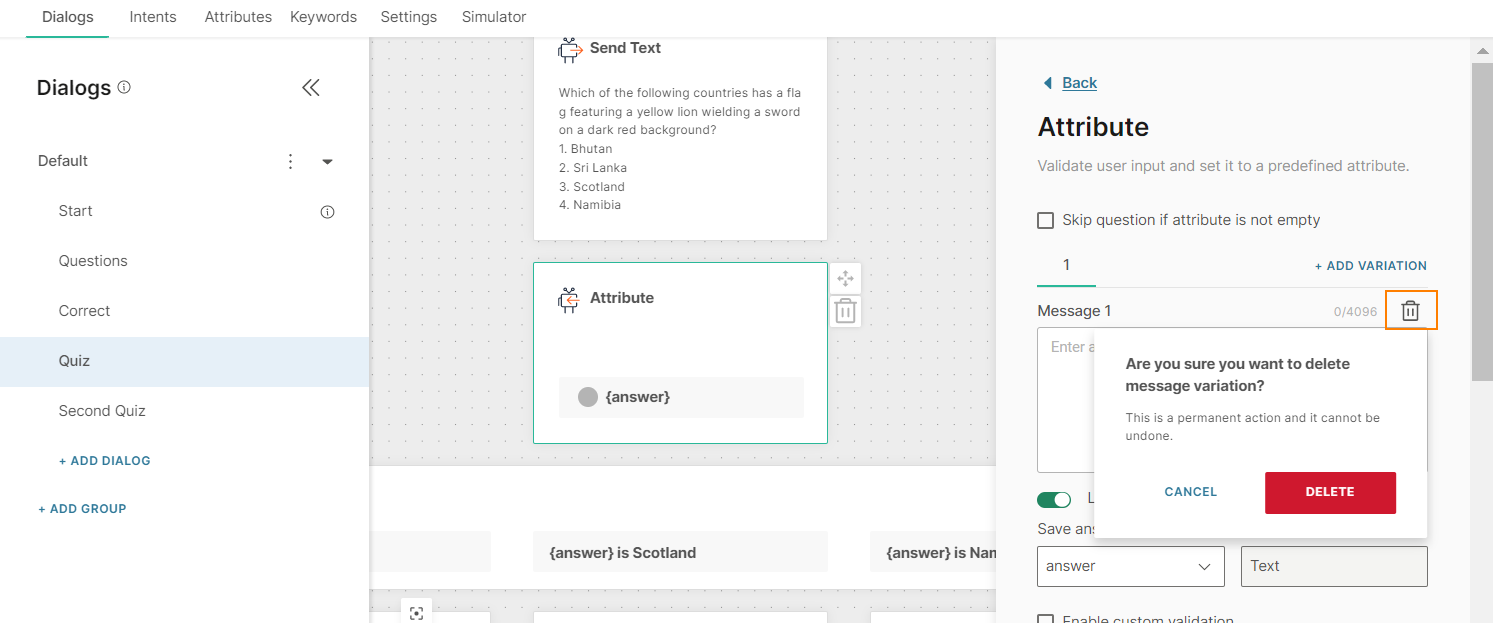Click the center-canvas focus icon
This screenshot has width=1493, height=623.
416,613
